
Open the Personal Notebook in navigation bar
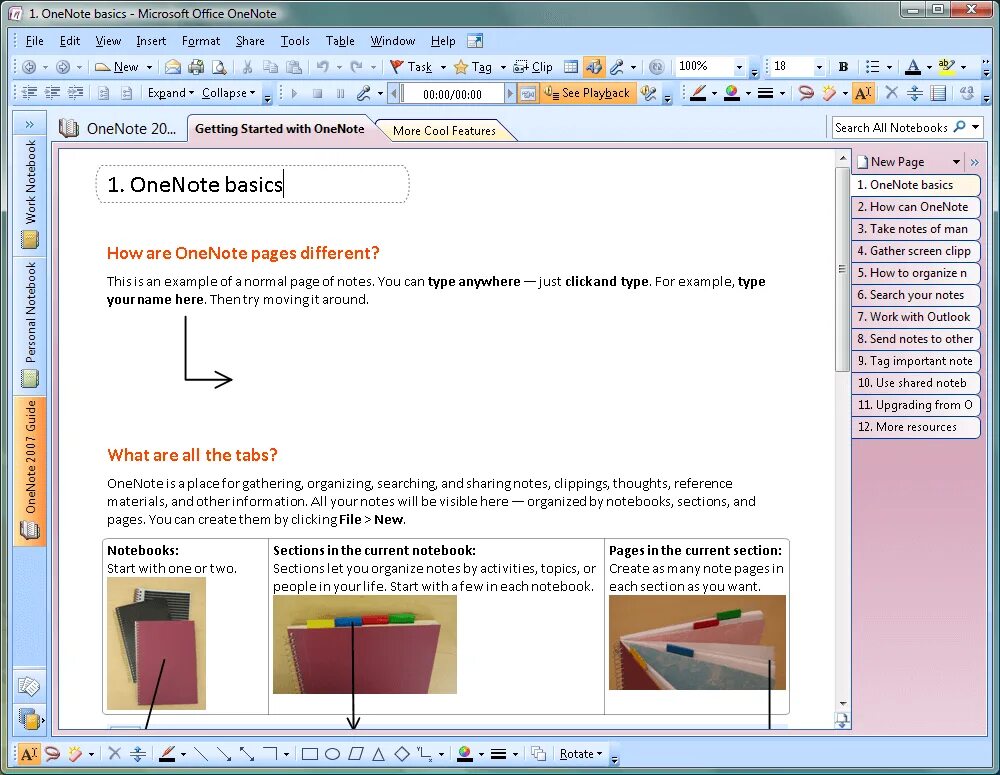[29, 325]
